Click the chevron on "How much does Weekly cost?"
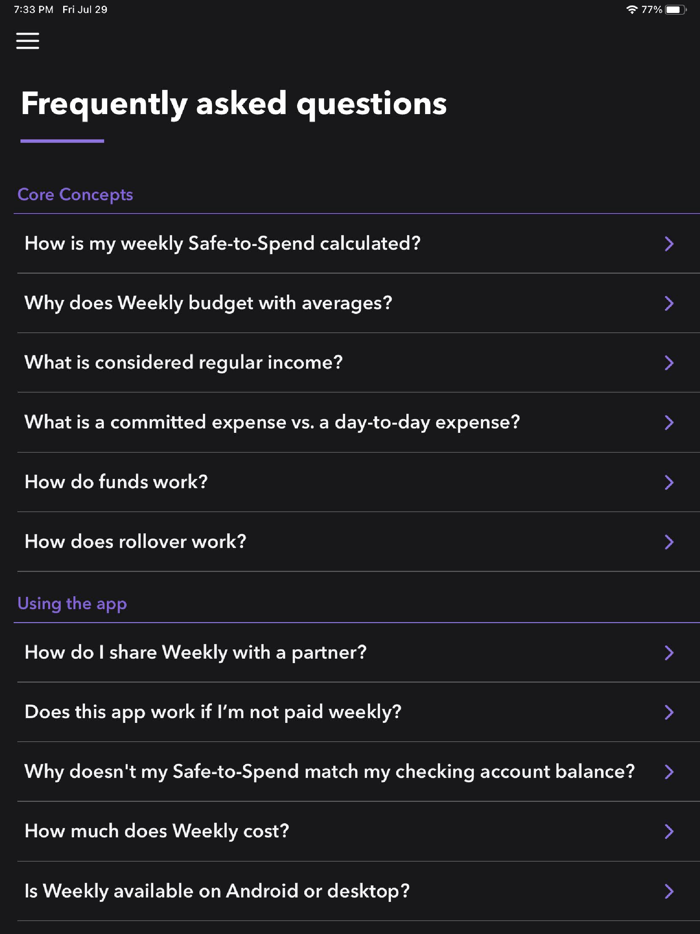 [670, 831]
